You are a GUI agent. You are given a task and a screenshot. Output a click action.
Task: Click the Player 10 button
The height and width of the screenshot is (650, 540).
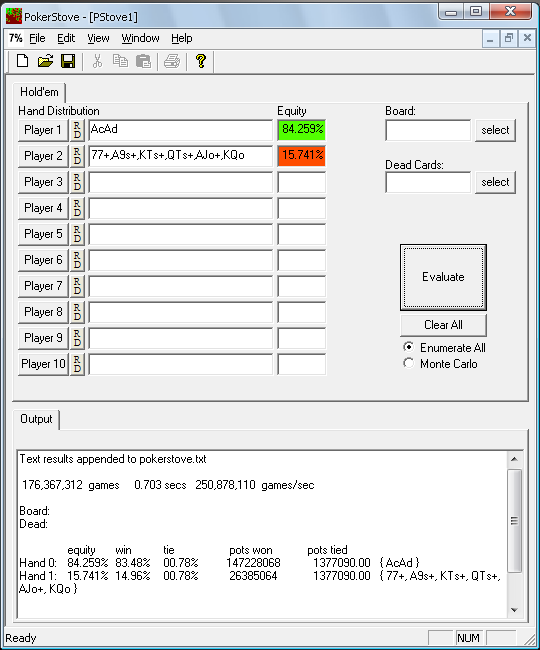tap(43, 364)
